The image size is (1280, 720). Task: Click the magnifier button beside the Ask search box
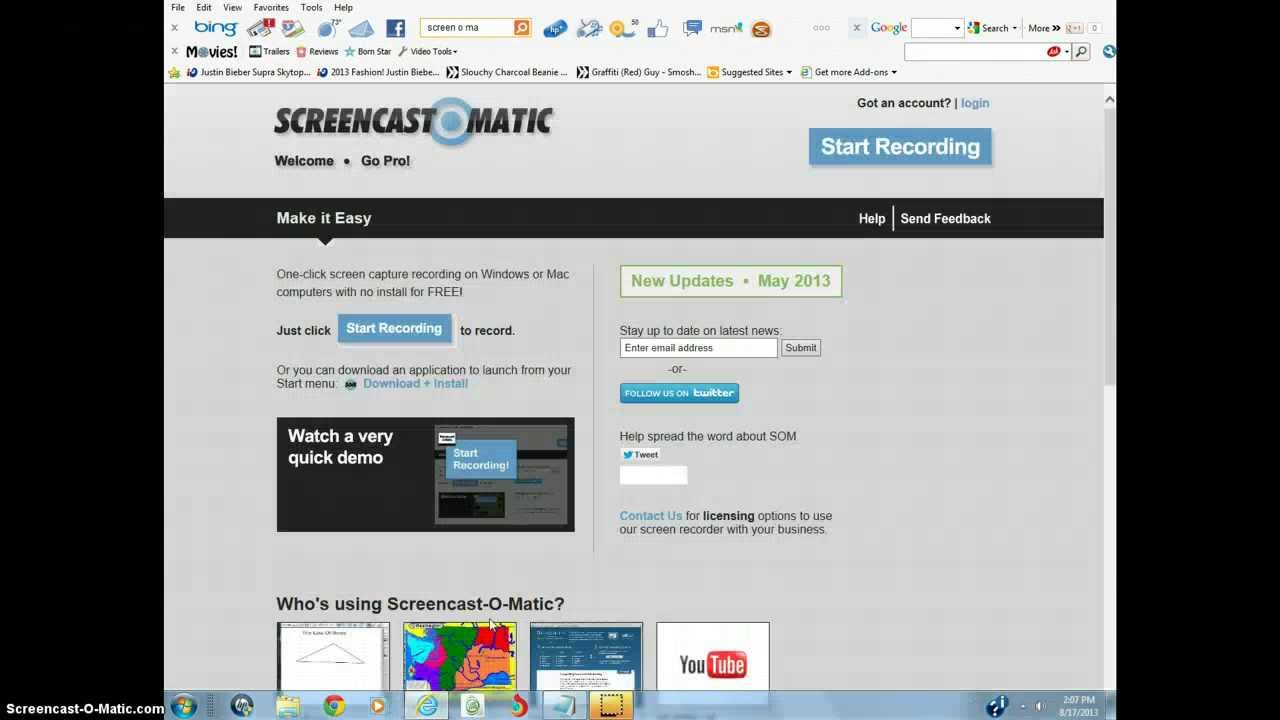(x=1081, y=51)
